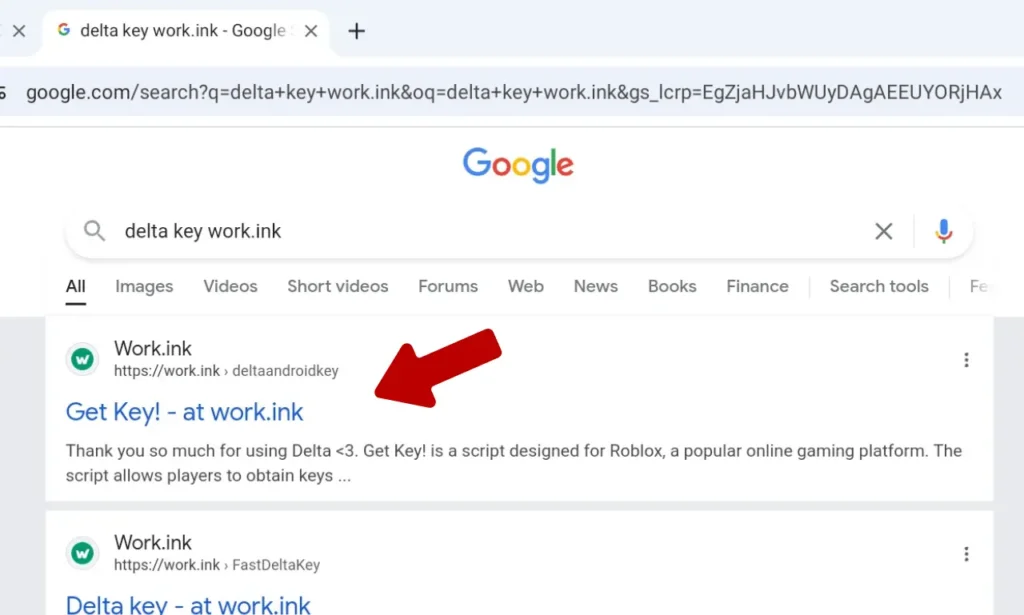Close the delta key work.ink tab
The width and height of the screenshot is (1024, 615).
(311, 31)
